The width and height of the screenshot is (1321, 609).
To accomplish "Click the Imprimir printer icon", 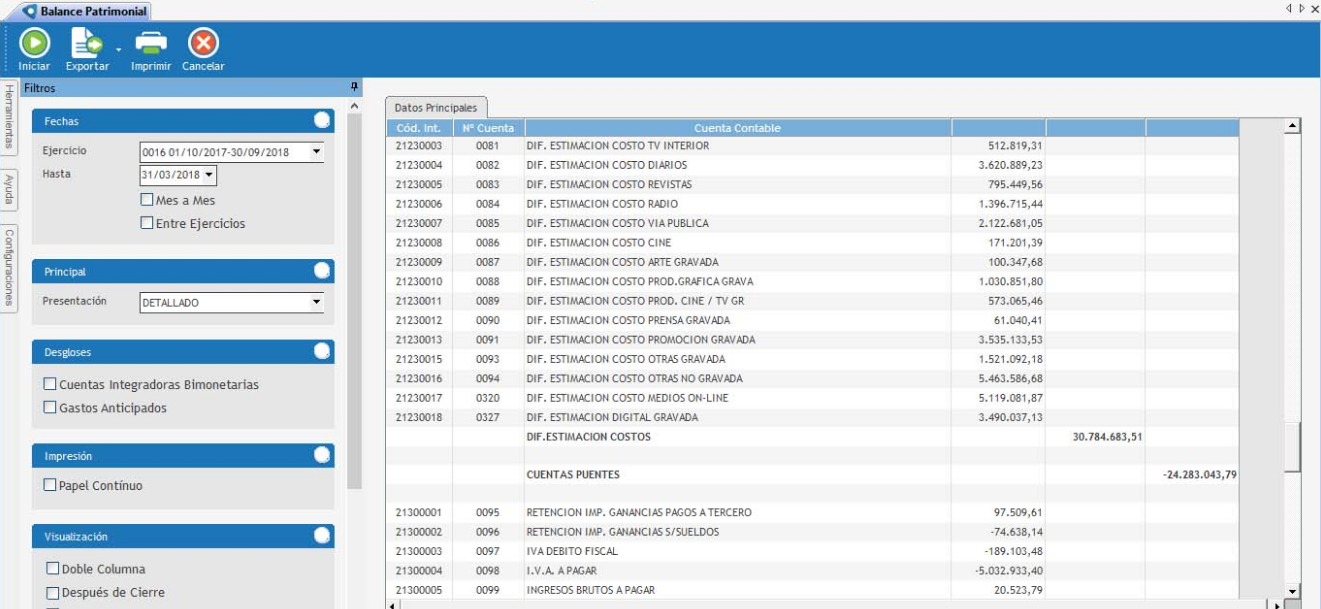I will [151, 43].
